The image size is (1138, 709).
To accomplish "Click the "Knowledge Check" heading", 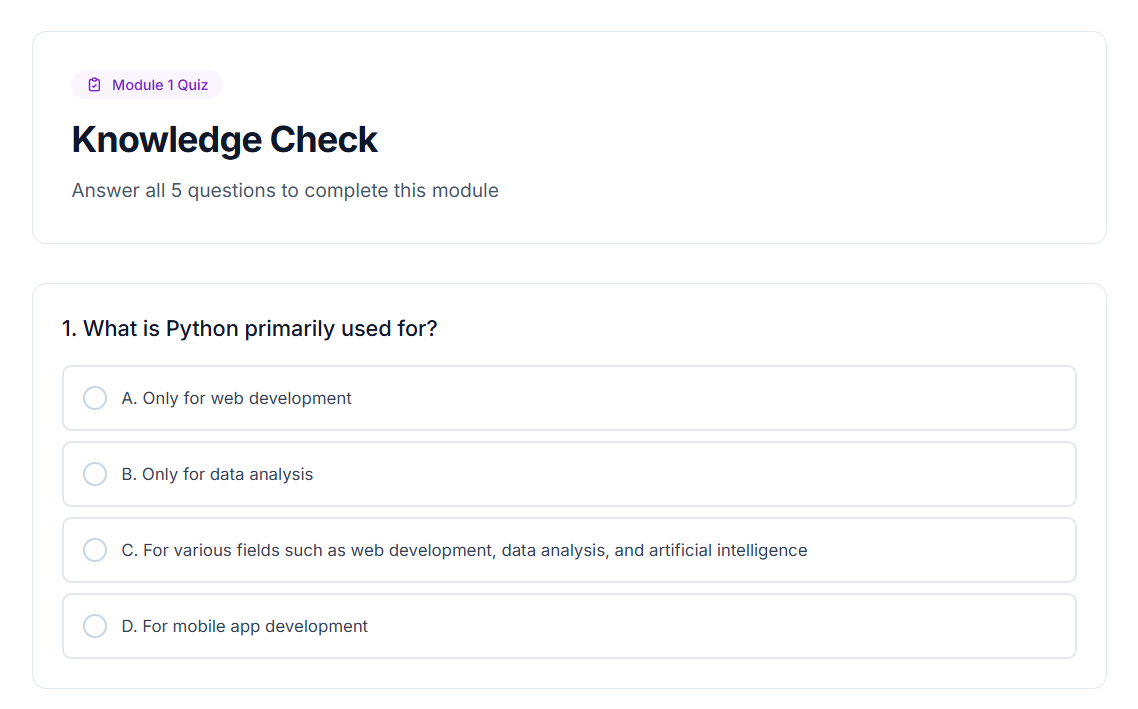I will tap(225, 140).
